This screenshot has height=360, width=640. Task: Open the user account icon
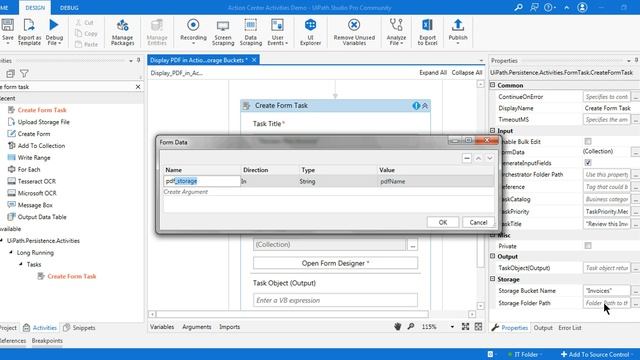point(582,7)
